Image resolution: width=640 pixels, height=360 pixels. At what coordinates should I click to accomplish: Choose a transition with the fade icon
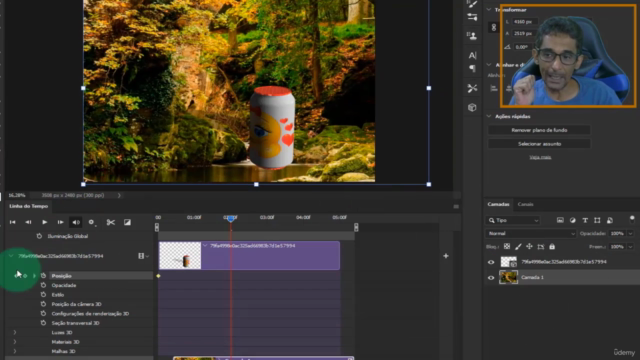(127, 222)
